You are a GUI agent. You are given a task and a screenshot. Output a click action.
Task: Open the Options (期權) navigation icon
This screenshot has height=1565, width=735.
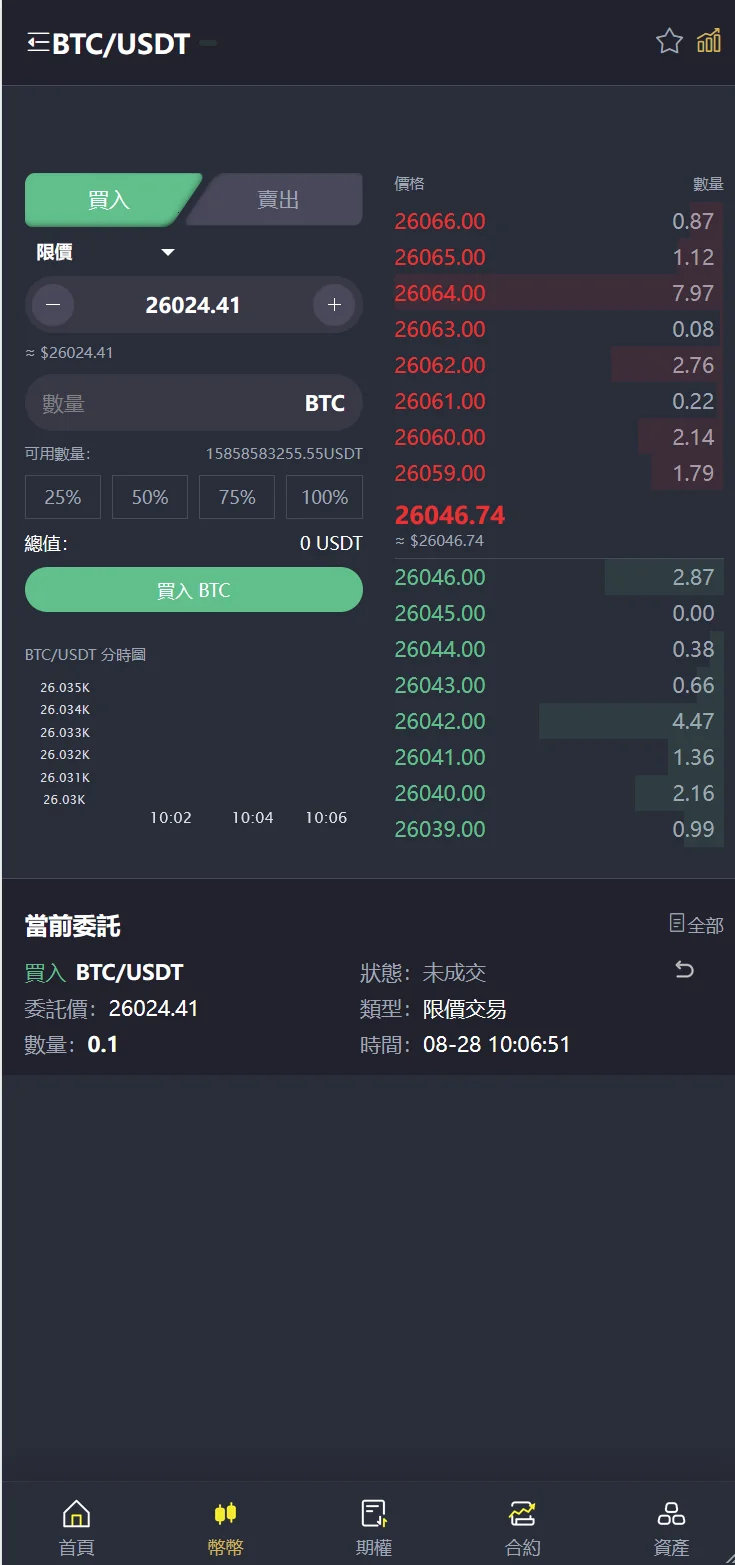pyautogui.click(x=373, y=1514)
